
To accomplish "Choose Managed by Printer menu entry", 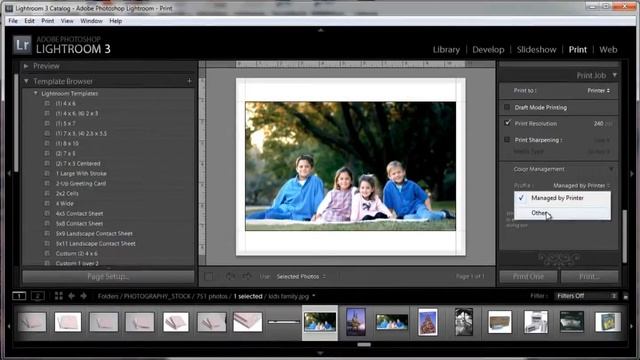I will coord(562,198).
